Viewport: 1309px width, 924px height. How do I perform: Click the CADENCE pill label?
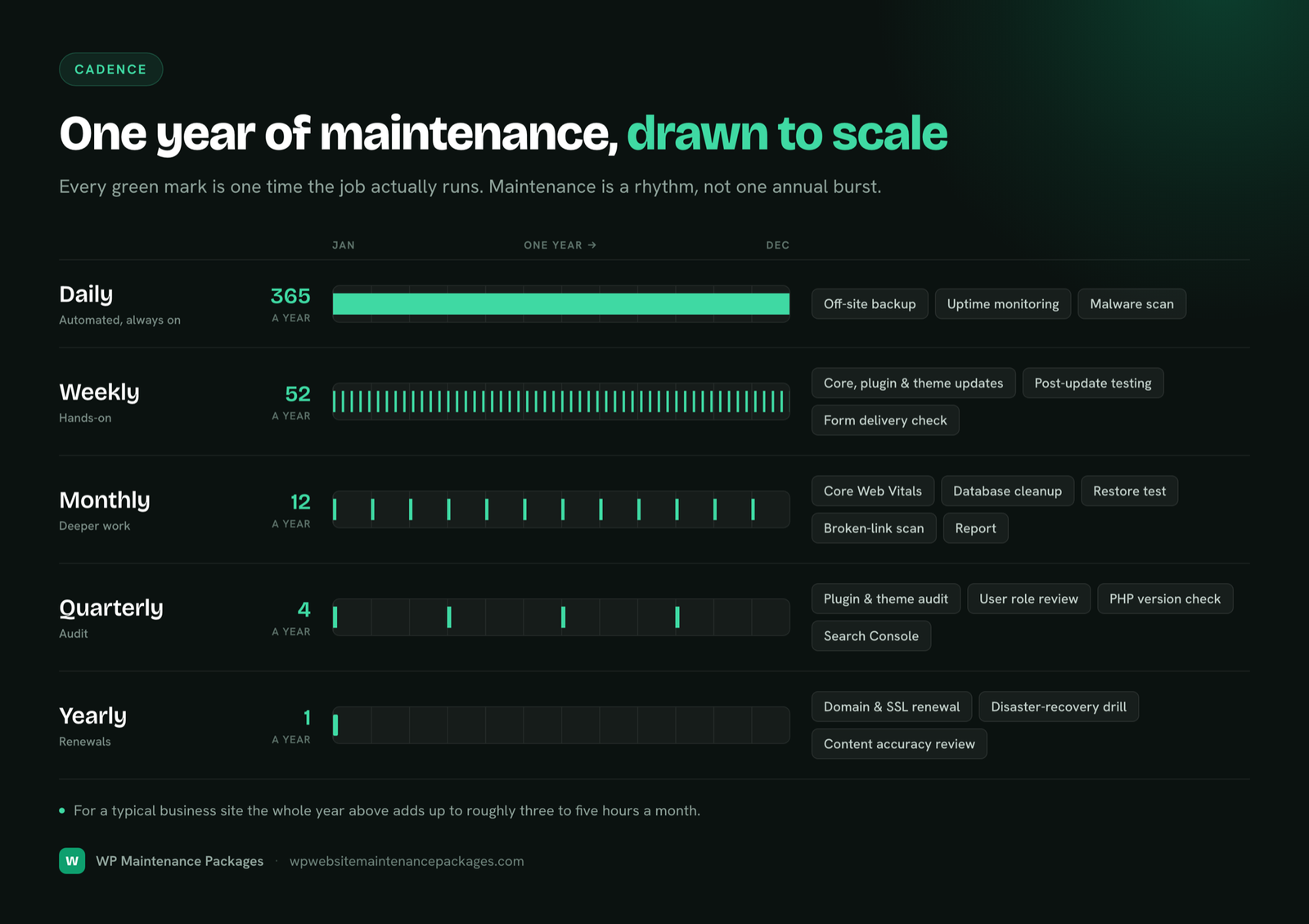coord(110,70)
